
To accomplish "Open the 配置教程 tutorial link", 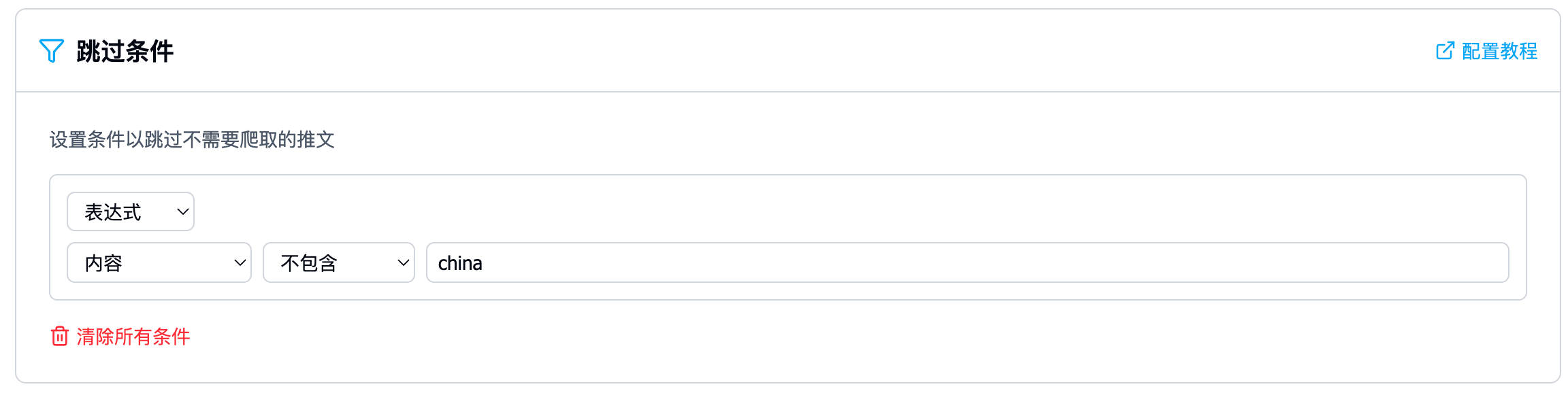I will 1486,51.
